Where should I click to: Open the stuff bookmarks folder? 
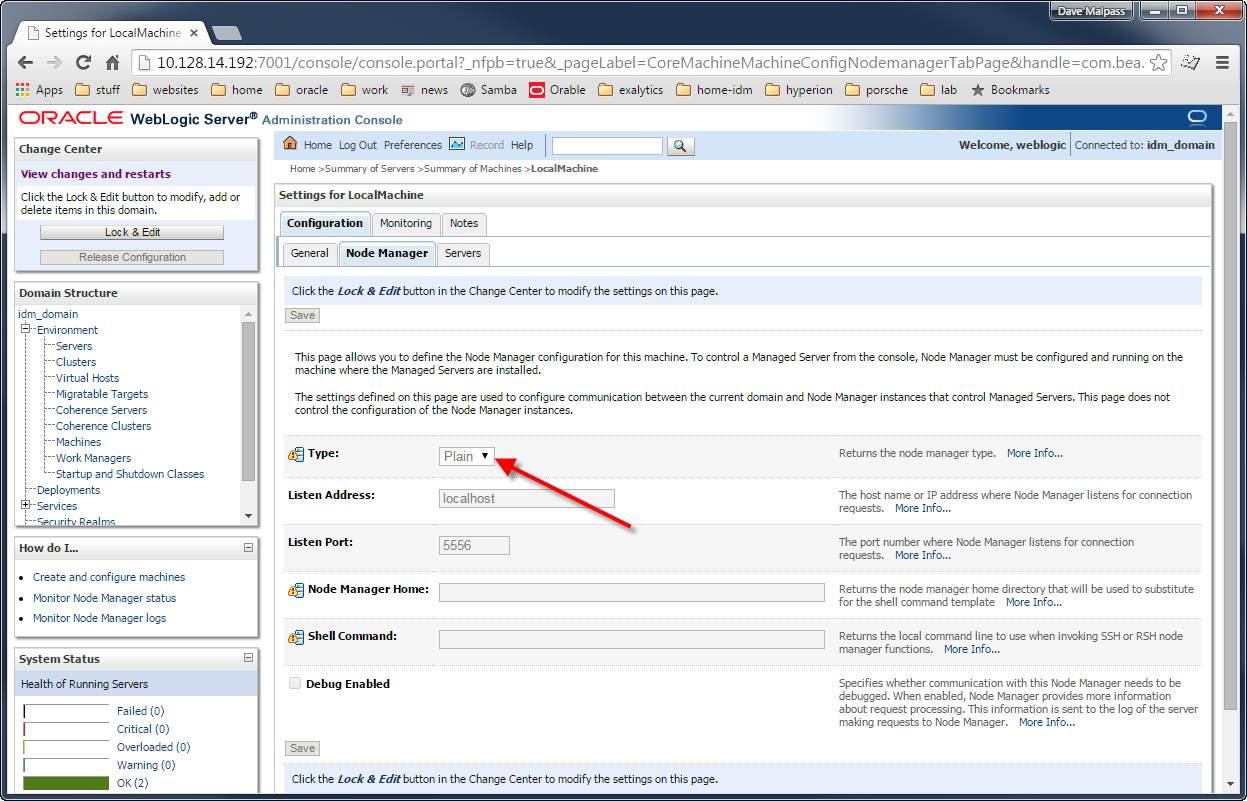(x=98, y=90)
